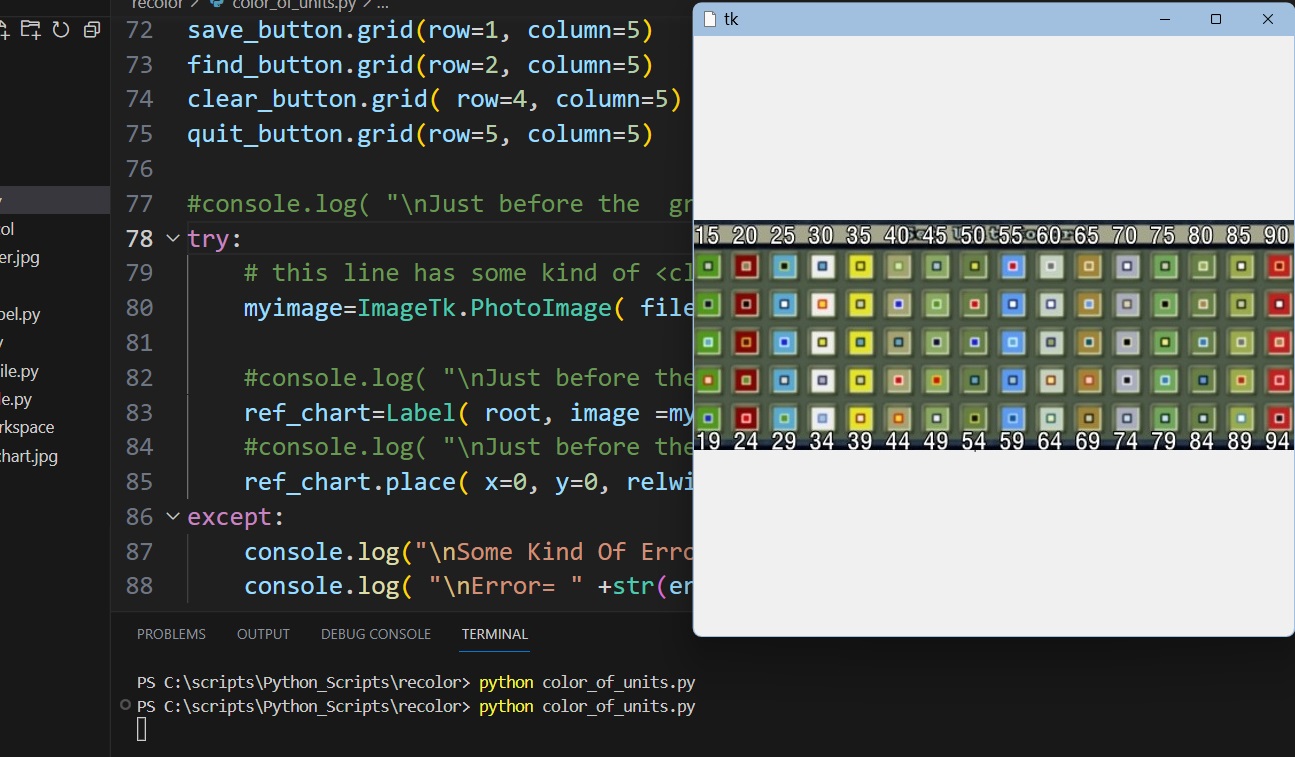Switch to the OUTPUT tab
The height and width of the screenshot is (757, 1295).
pos(263,634)
